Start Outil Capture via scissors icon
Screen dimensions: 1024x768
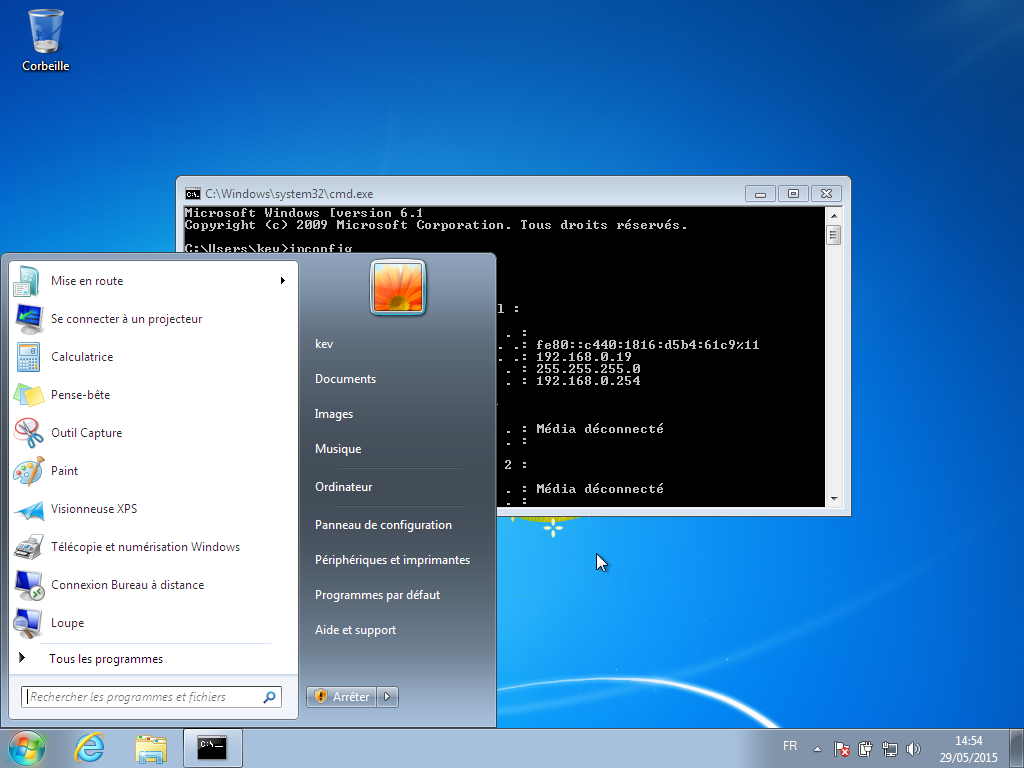click(29, 432)
